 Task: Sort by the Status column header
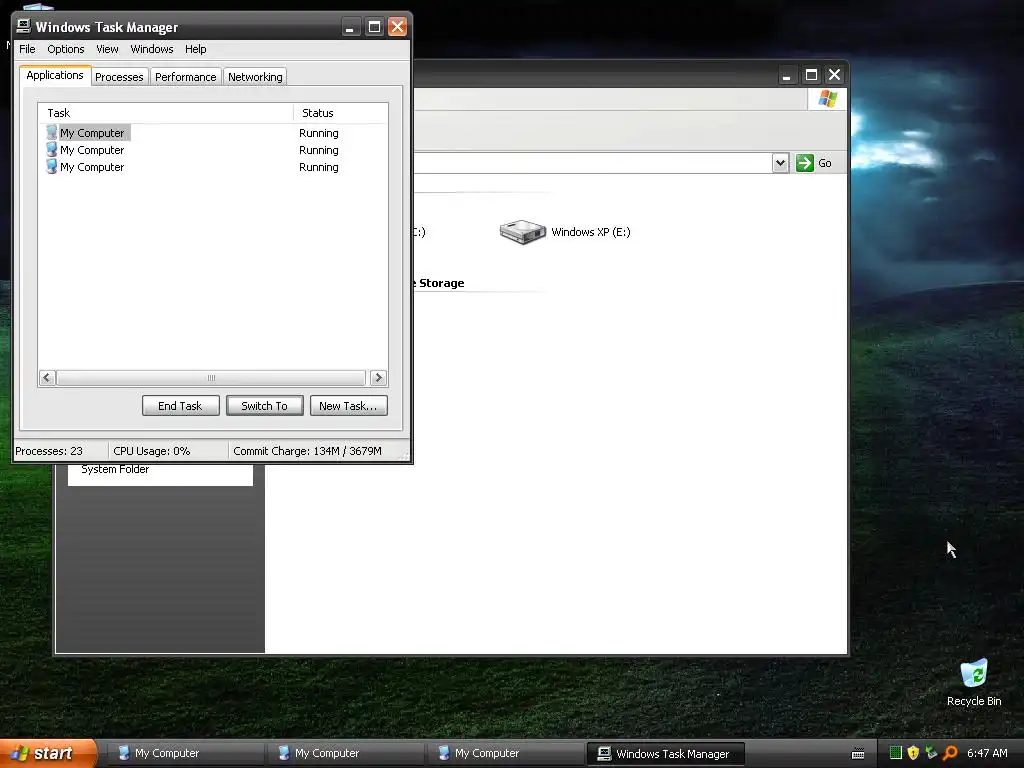340,113
